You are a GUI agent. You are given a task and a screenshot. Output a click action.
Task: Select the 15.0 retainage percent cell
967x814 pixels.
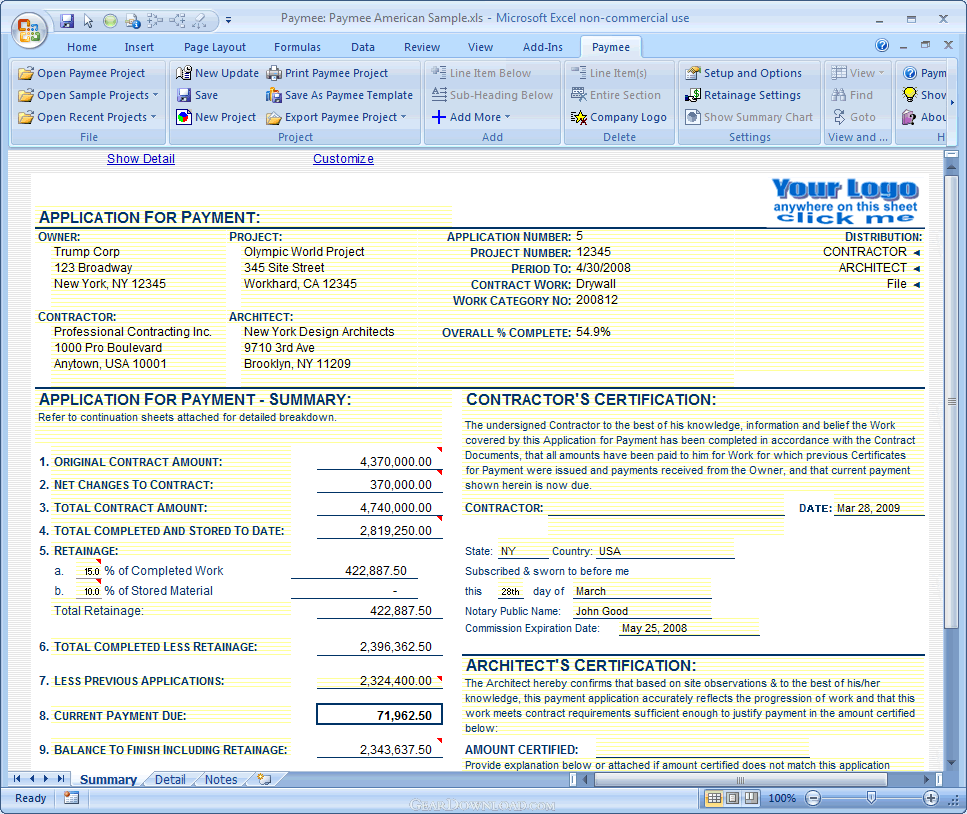pyautogui.click(x=89, y=571)
